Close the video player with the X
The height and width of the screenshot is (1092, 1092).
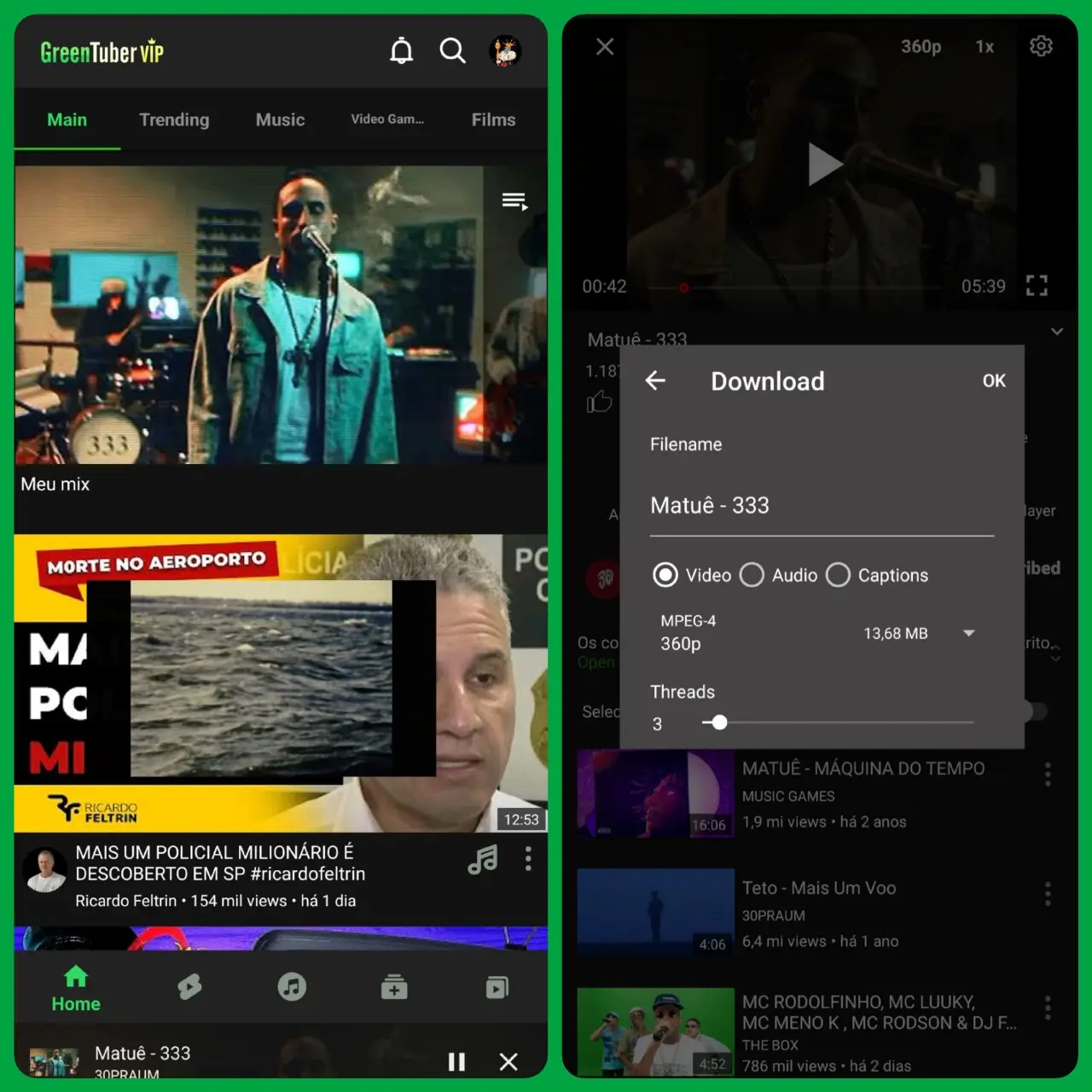(x=605, y=47)
